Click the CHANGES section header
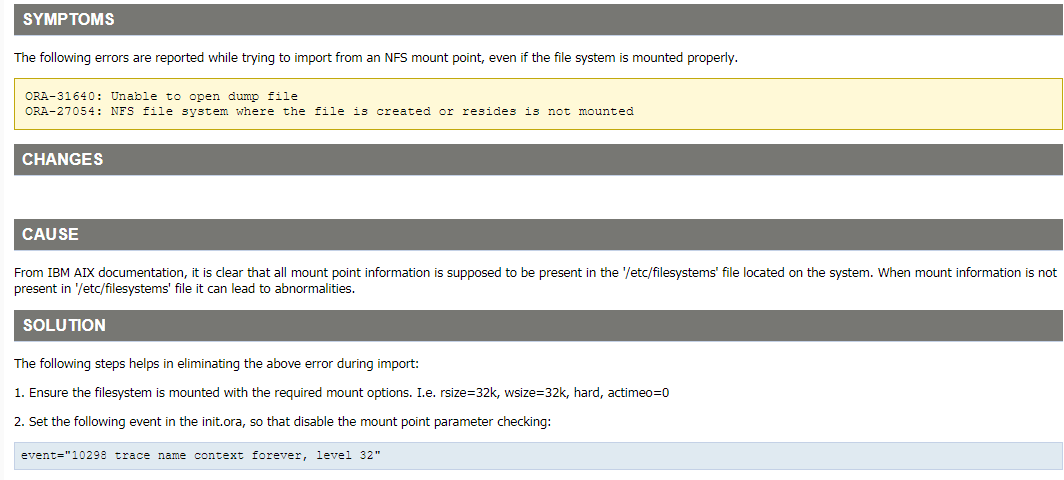Image resolution: width=1064 pixels, height=480 pixels. click(63, 159)
